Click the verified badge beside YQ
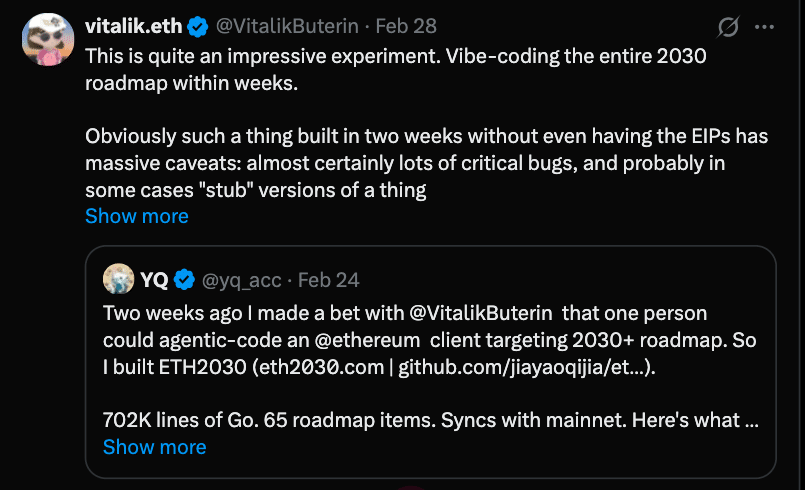This screenshot has height=490, width=805. [184, 280]
